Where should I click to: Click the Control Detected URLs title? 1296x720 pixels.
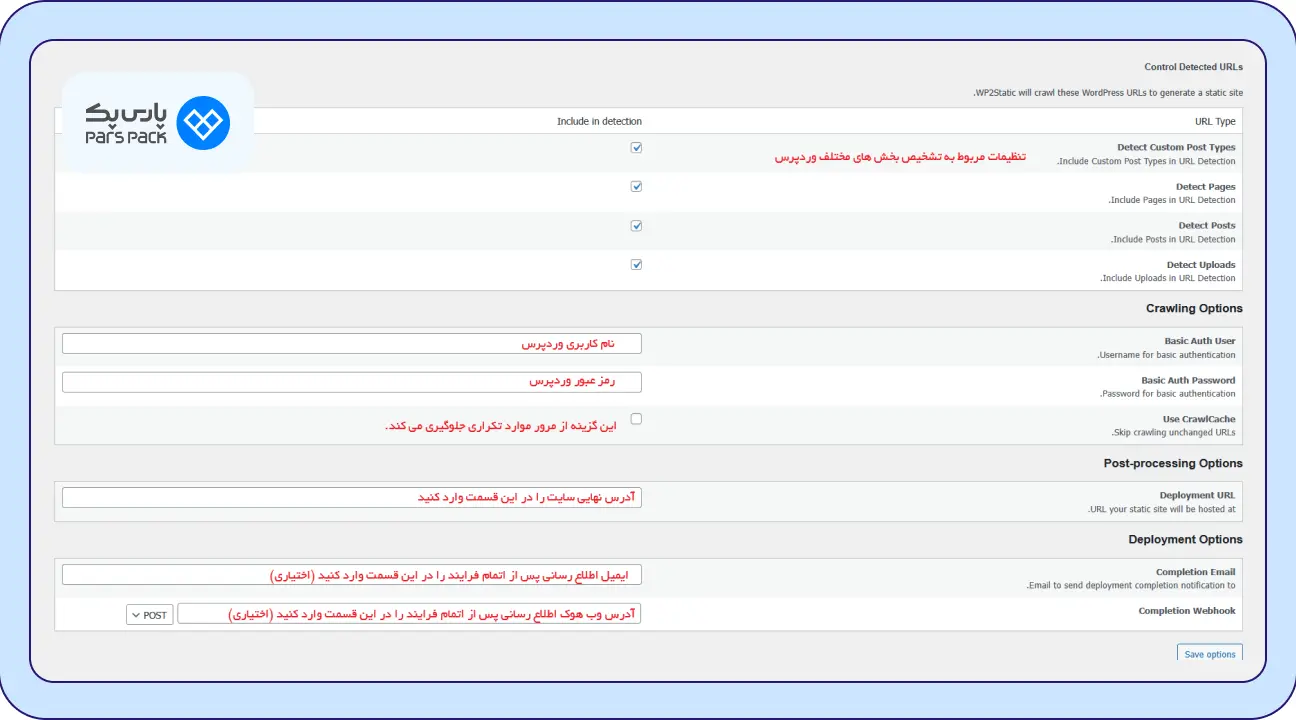(x=1193, y=66)
